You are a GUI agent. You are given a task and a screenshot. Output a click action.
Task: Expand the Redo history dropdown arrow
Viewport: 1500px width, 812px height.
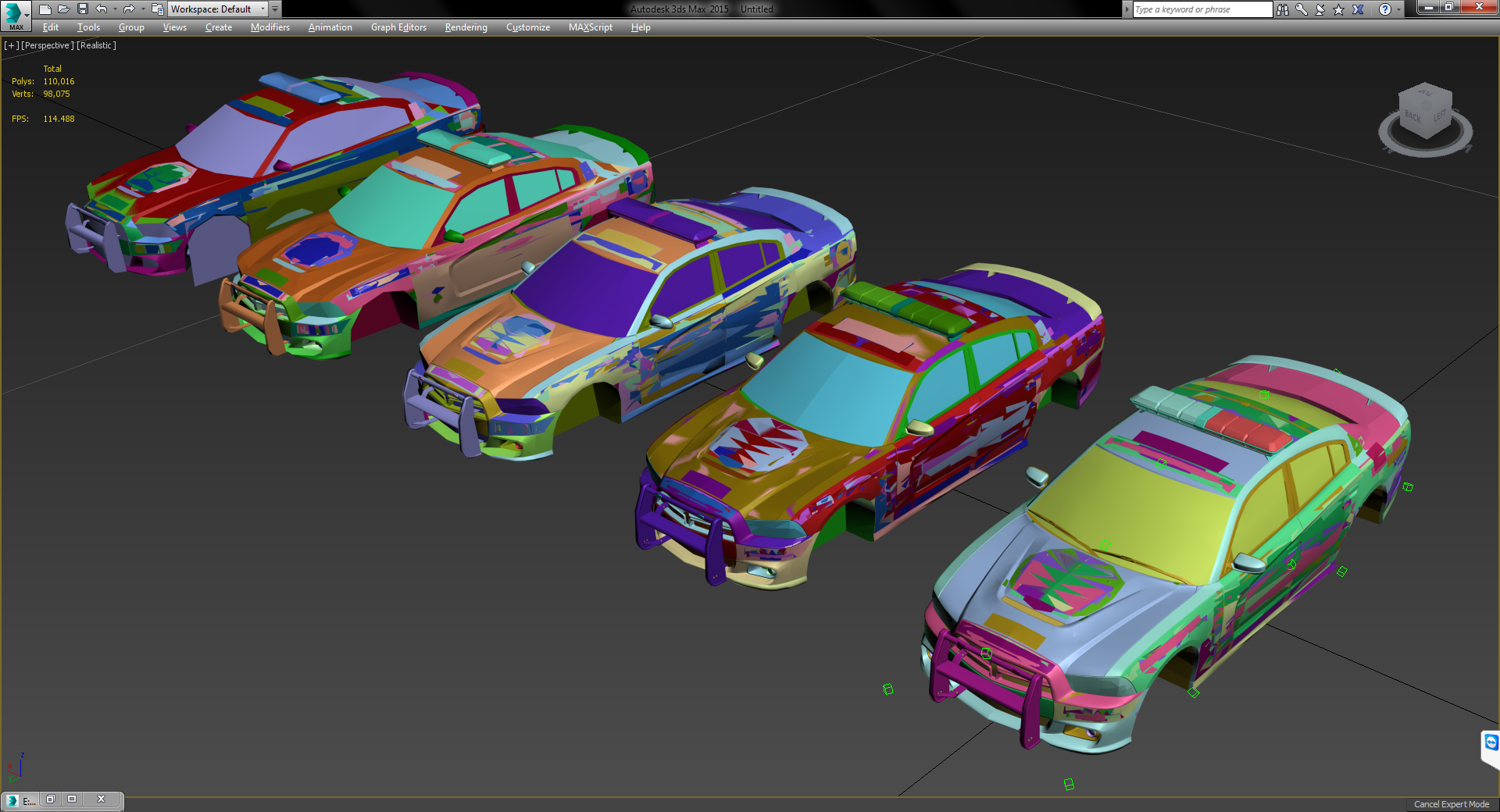[142, 9]
